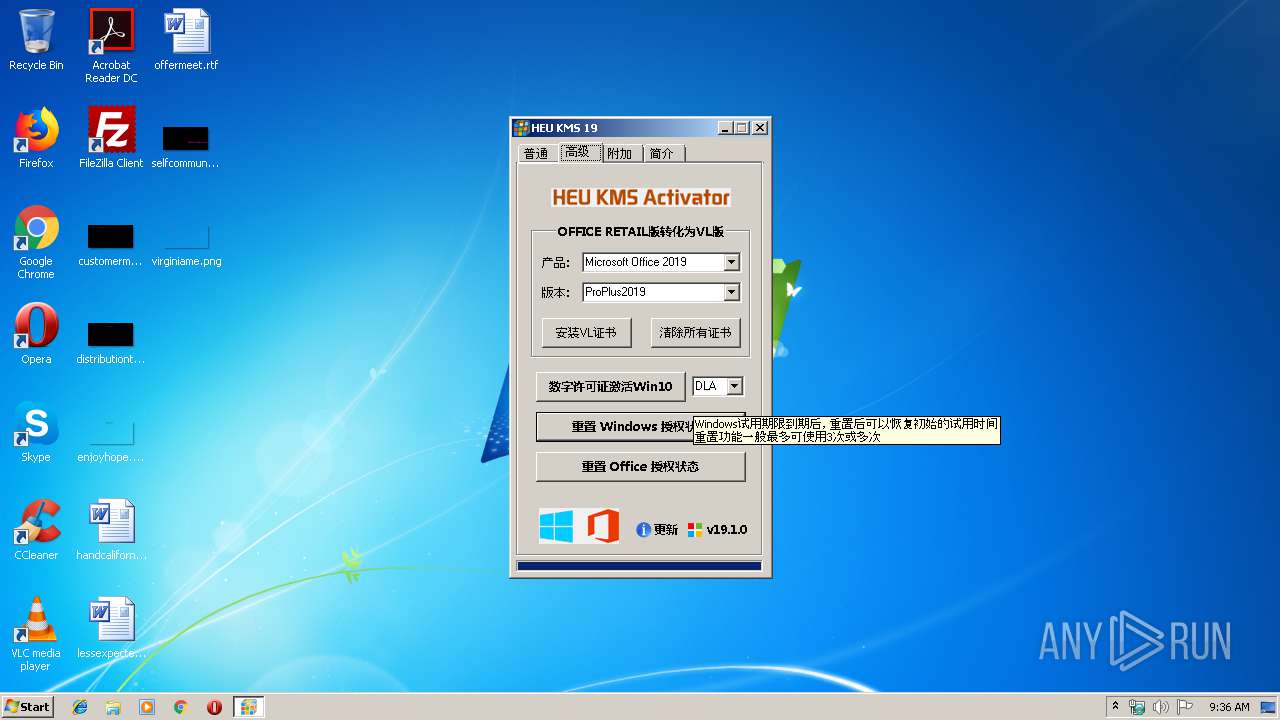The width and height of the screenshot is (1280, 720).
Task: Minimize the HEU KMS 19 window
Action: coord(725,128)
